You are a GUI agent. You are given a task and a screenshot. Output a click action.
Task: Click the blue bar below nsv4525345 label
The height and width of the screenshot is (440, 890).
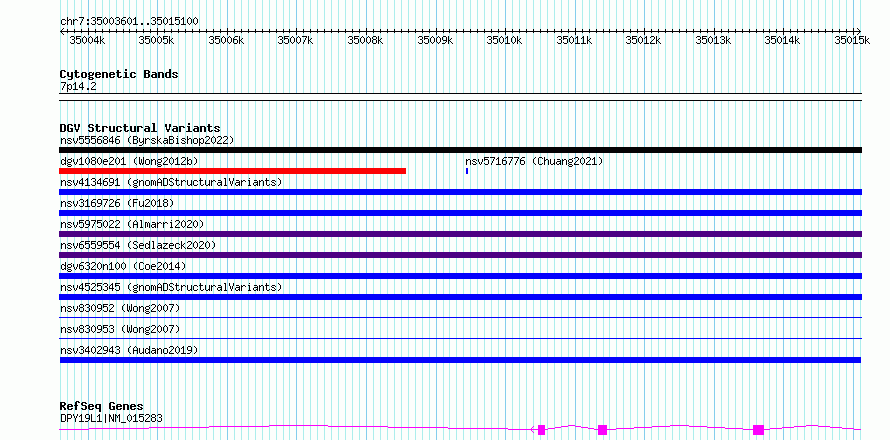(460, 297)
